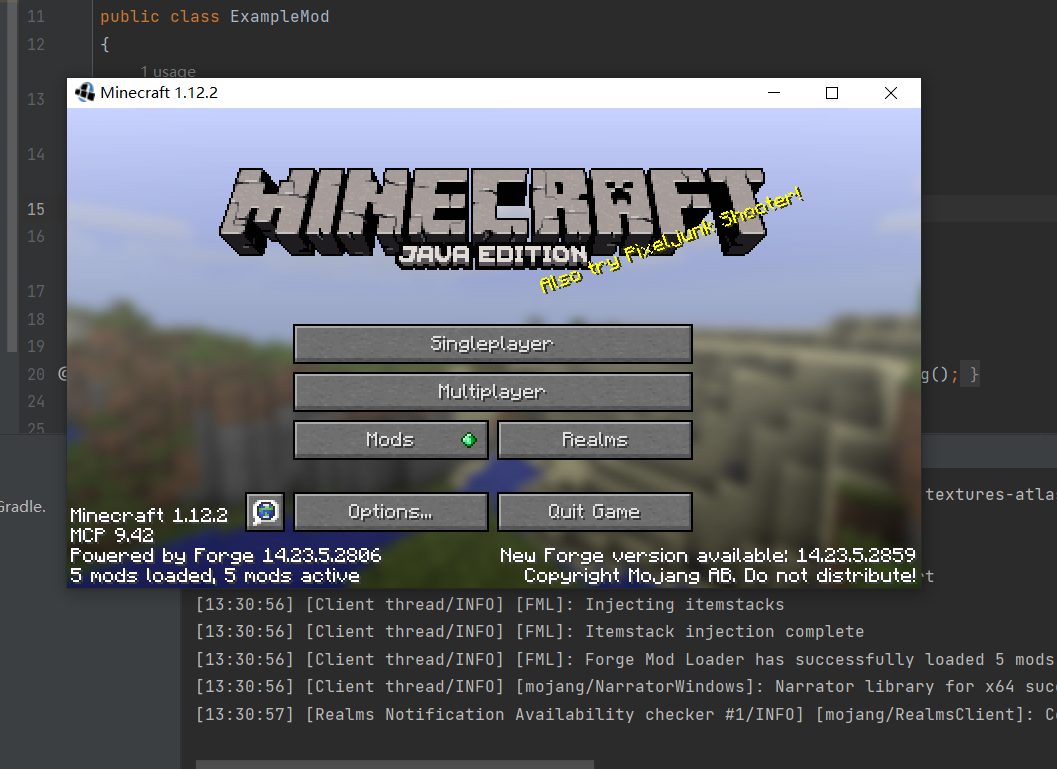Click the 'public class' keywords in the IDE editor
The width and height of the screenshot is (1057, 769).
pos(160,16)
